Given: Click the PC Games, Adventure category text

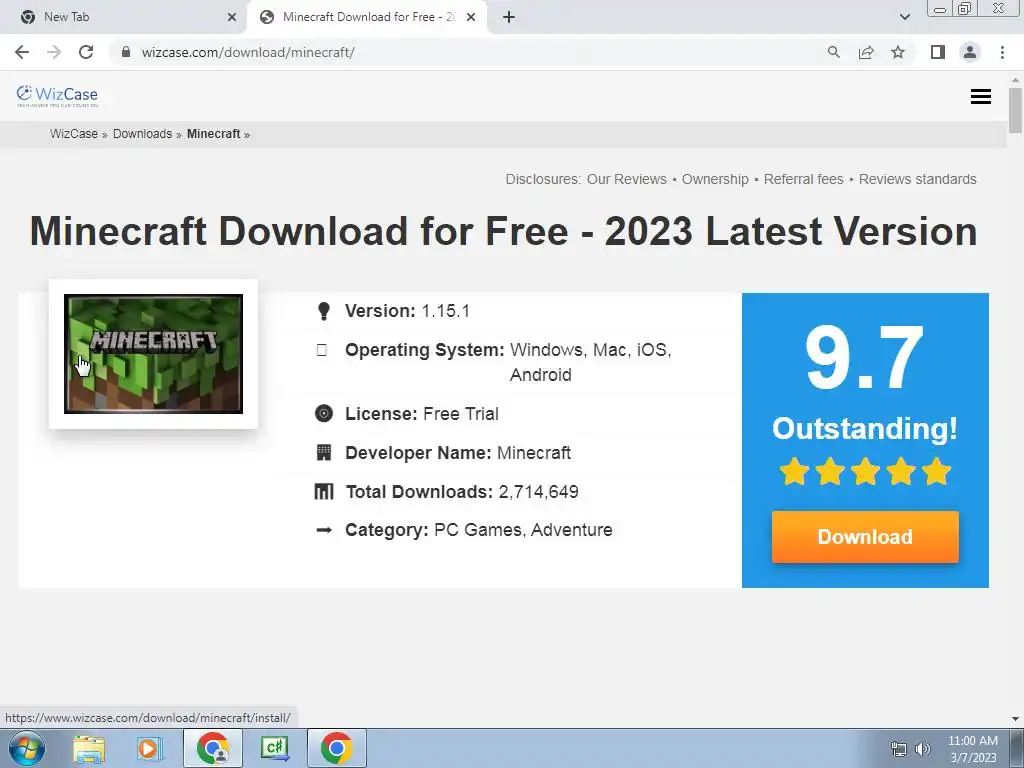Looking at the screenshot, I should click(x=523, y=530).
